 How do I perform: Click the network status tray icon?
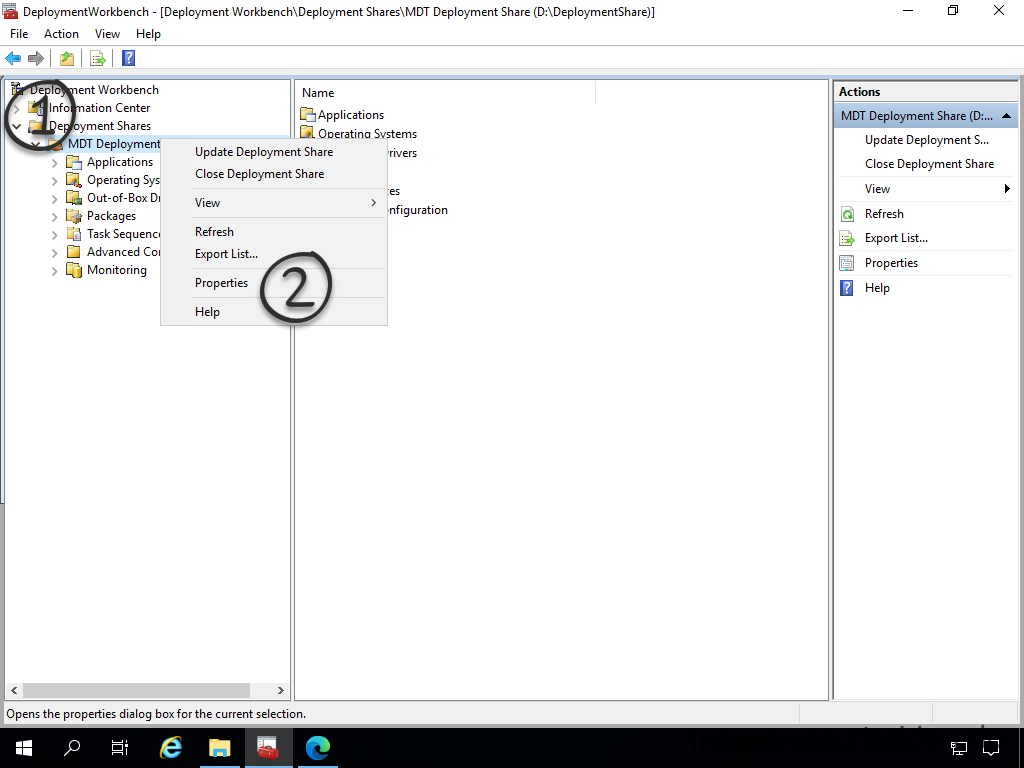pyautogui.click(x=959, y=748)
